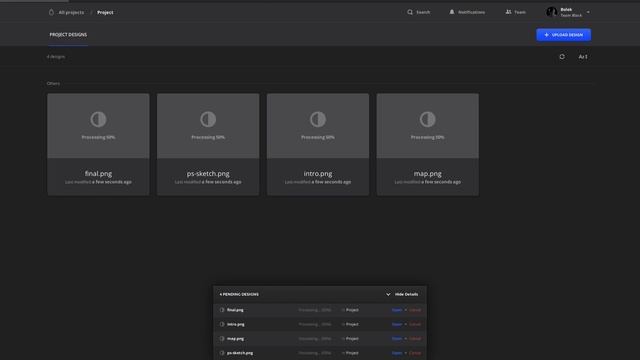This screenshot has width=640, height=360.
Task: Click status icon in final.png pending row
Action: [x=222, y=310]
